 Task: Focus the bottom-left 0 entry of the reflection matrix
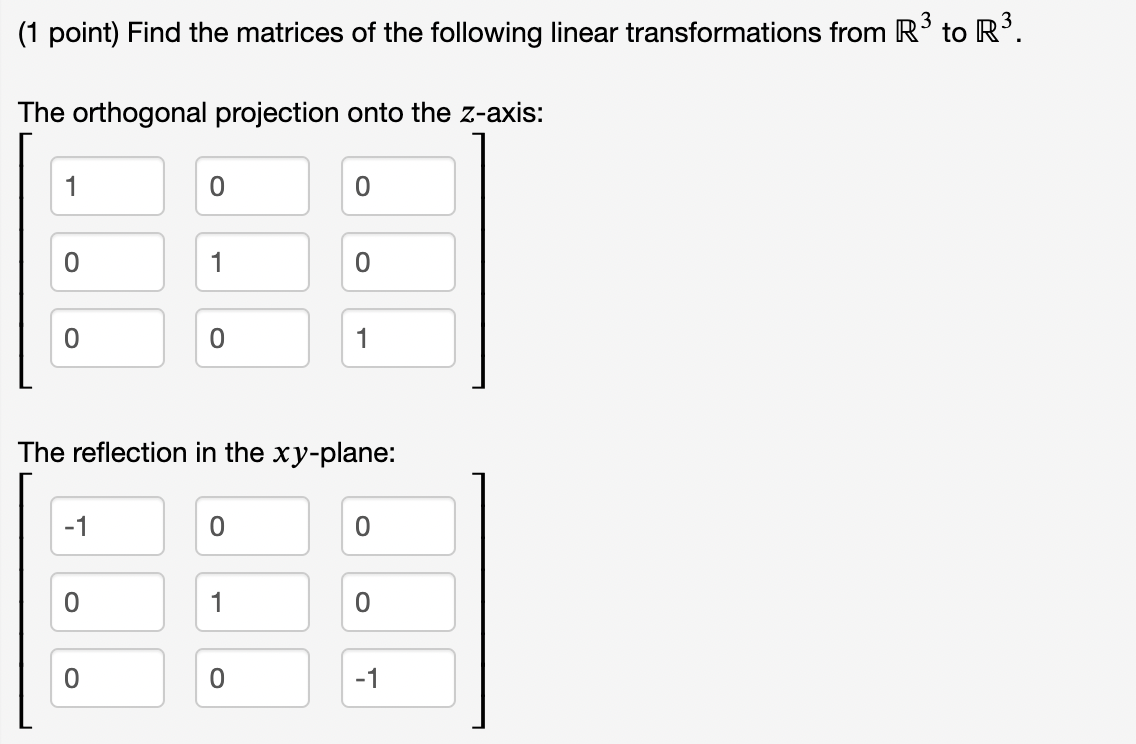point(107,678)
